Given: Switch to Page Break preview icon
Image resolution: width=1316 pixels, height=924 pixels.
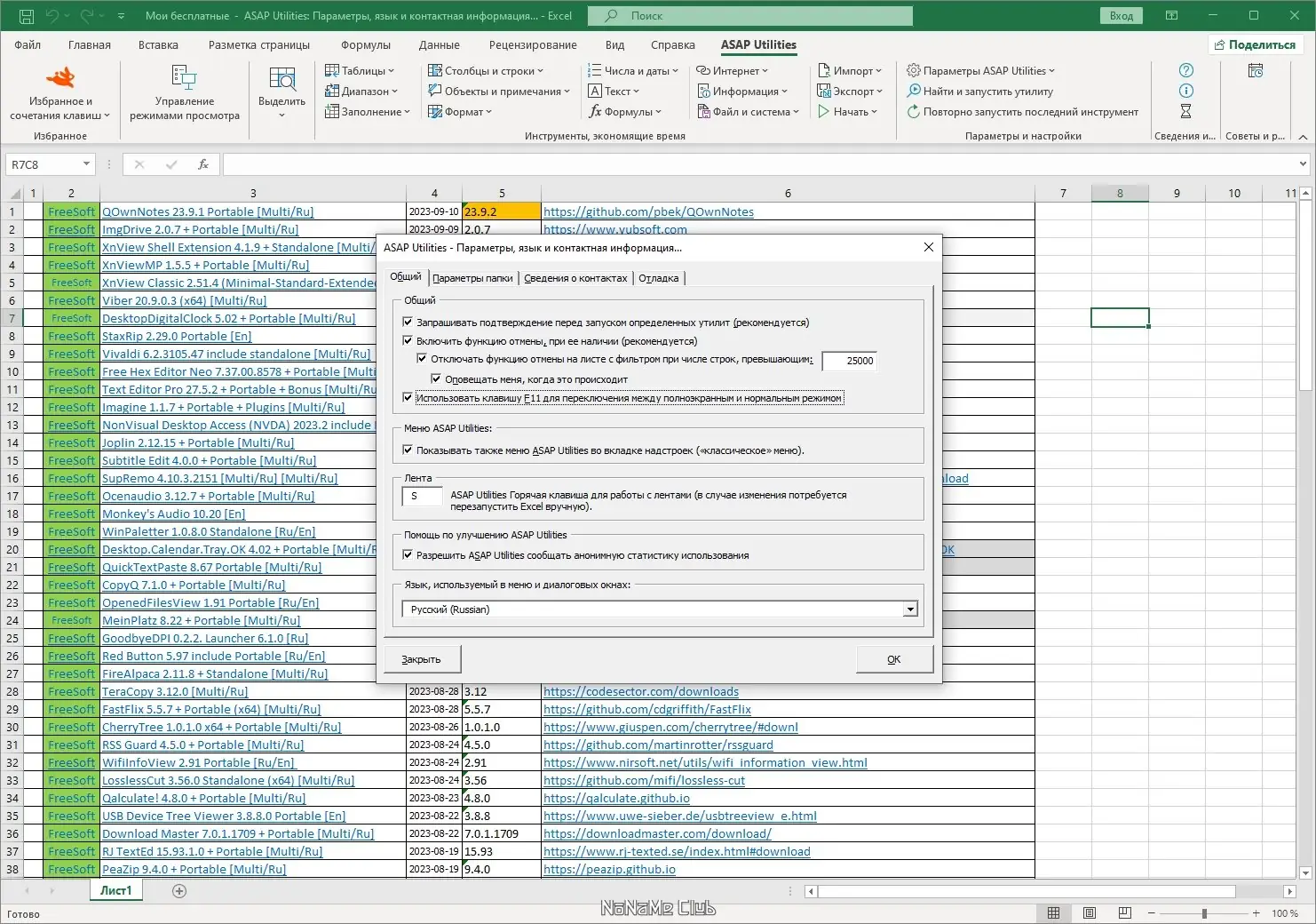Looking at the screenshot, I should pyautogui.click(x=1124, y=912).
